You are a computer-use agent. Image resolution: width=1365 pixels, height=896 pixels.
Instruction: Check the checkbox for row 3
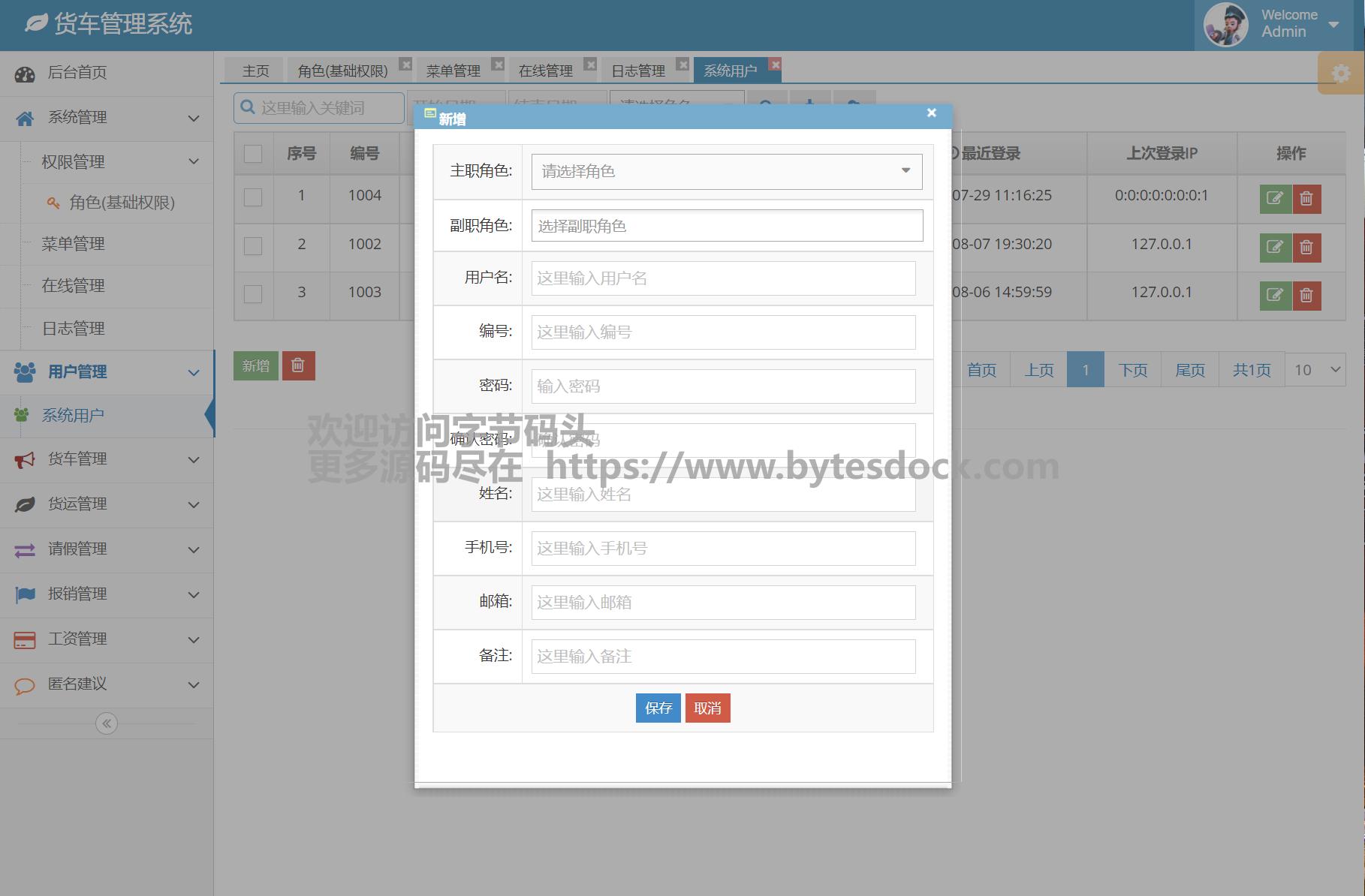click(x=253, y=293)
